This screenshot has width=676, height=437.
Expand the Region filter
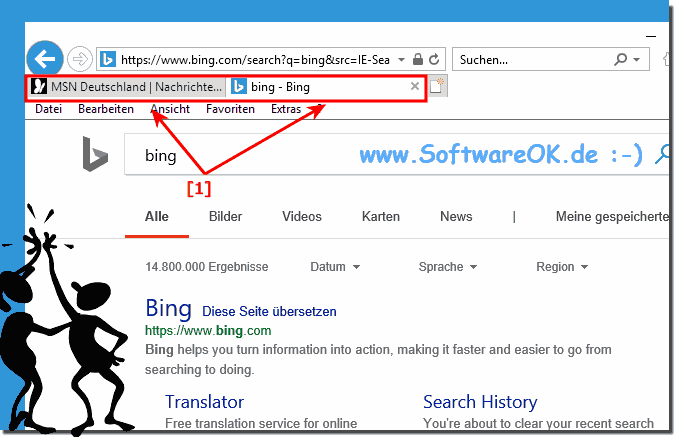tap(562, 267)
